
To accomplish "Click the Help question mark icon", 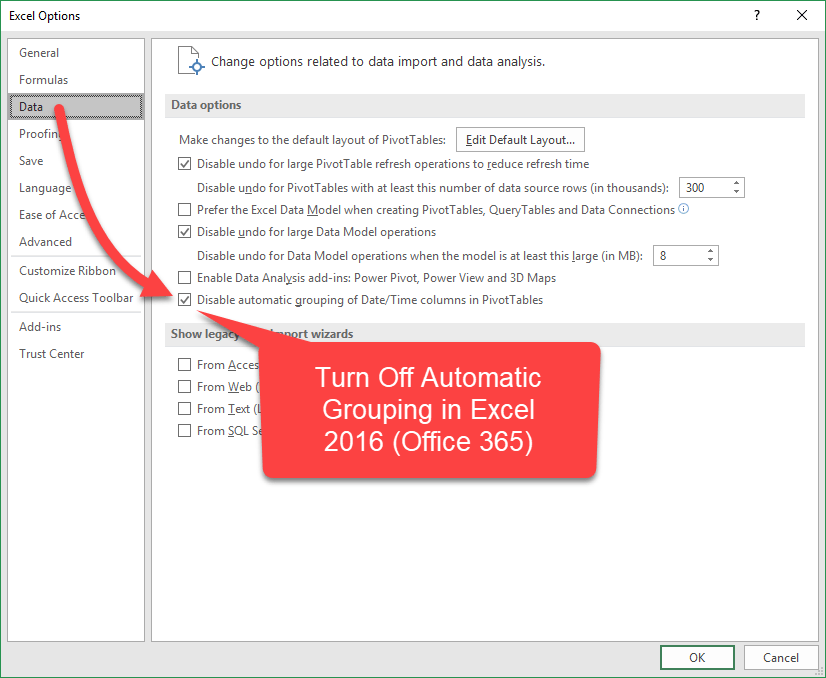I will (x=756, y=15).
